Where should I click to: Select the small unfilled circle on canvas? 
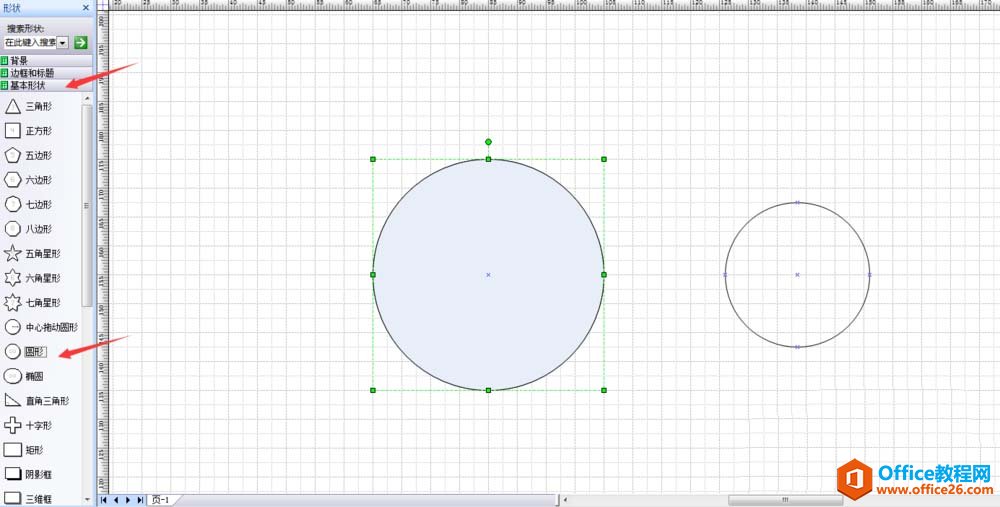click(797, 275)
